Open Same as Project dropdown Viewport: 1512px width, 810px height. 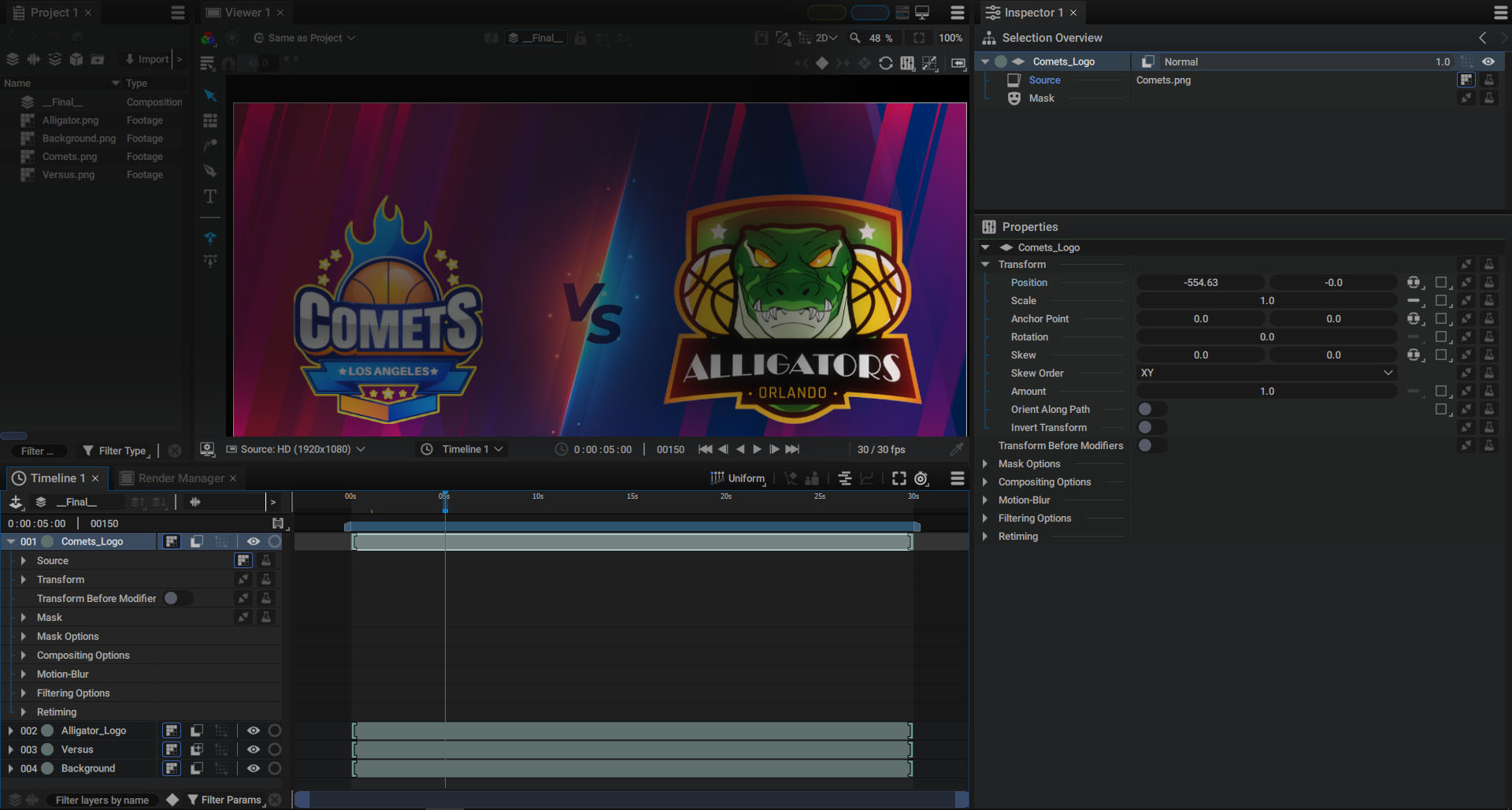(x=305, y=38)
